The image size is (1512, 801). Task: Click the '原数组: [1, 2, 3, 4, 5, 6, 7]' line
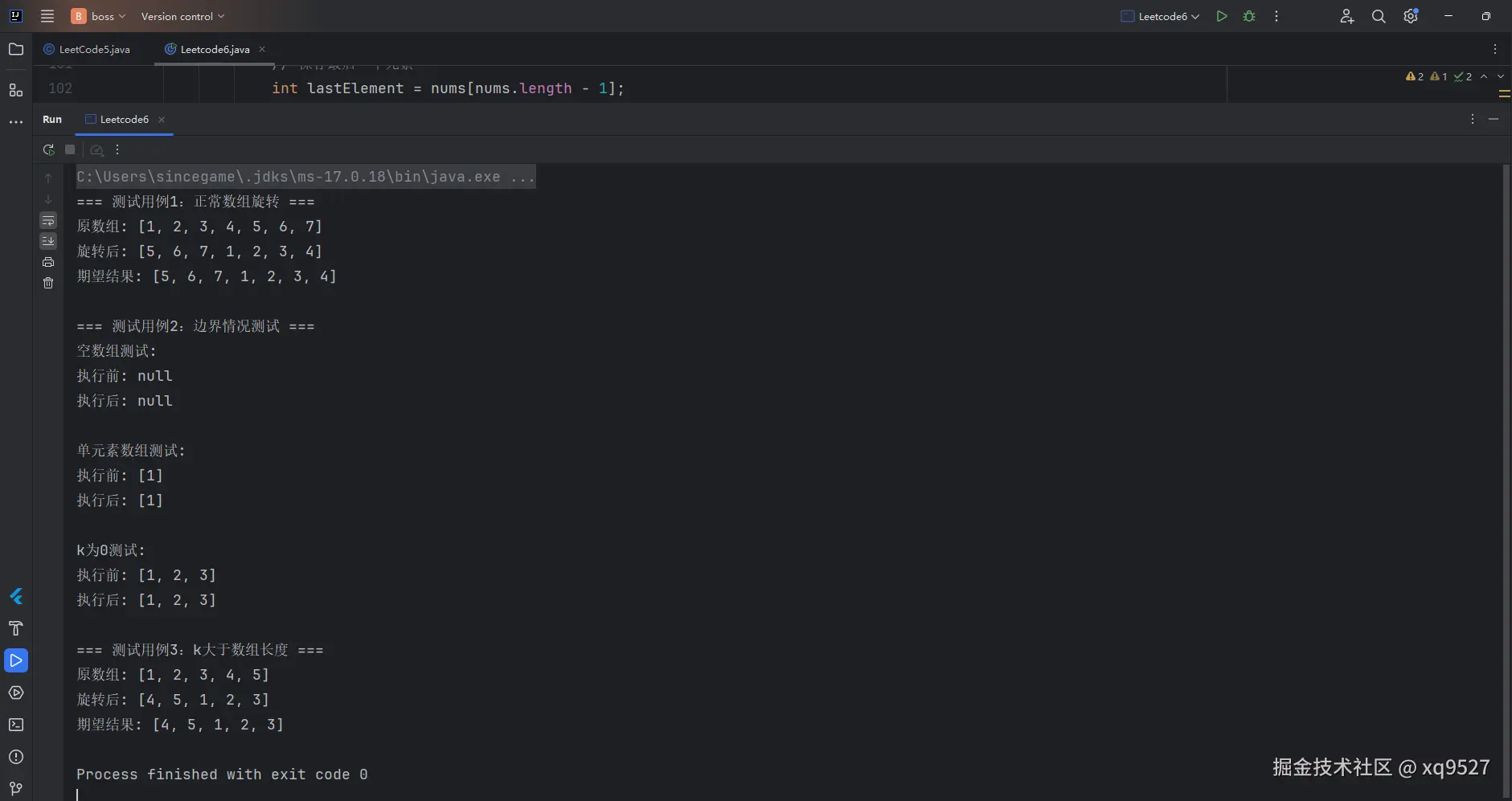click(x=199, y=227)
